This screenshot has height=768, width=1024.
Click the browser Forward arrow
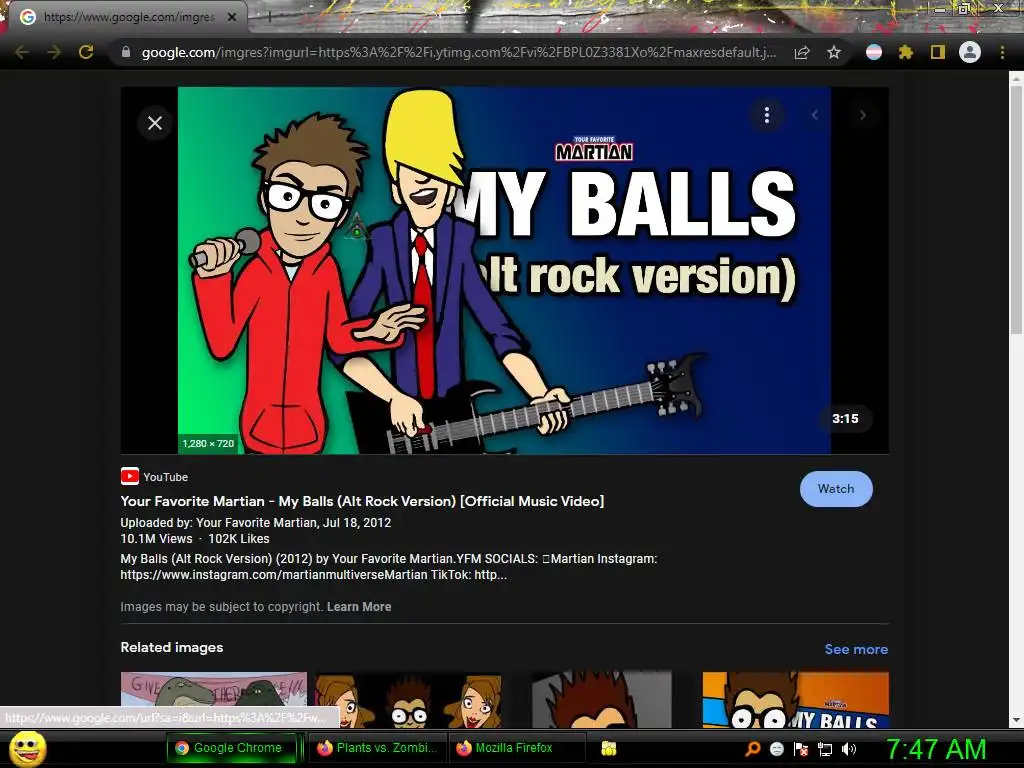[x=54, y=52]
